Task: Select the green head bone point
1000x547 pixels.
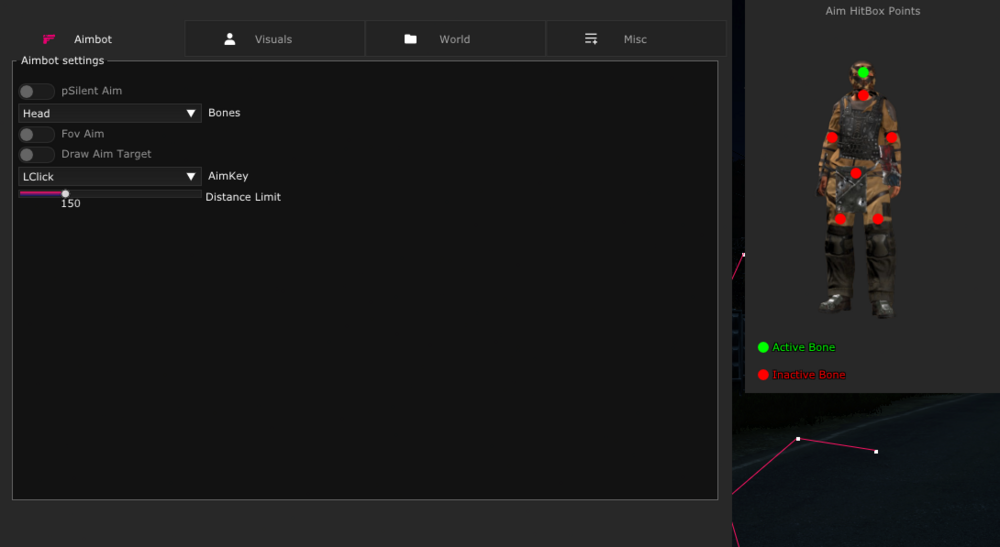Action: (x=863, y=73)
